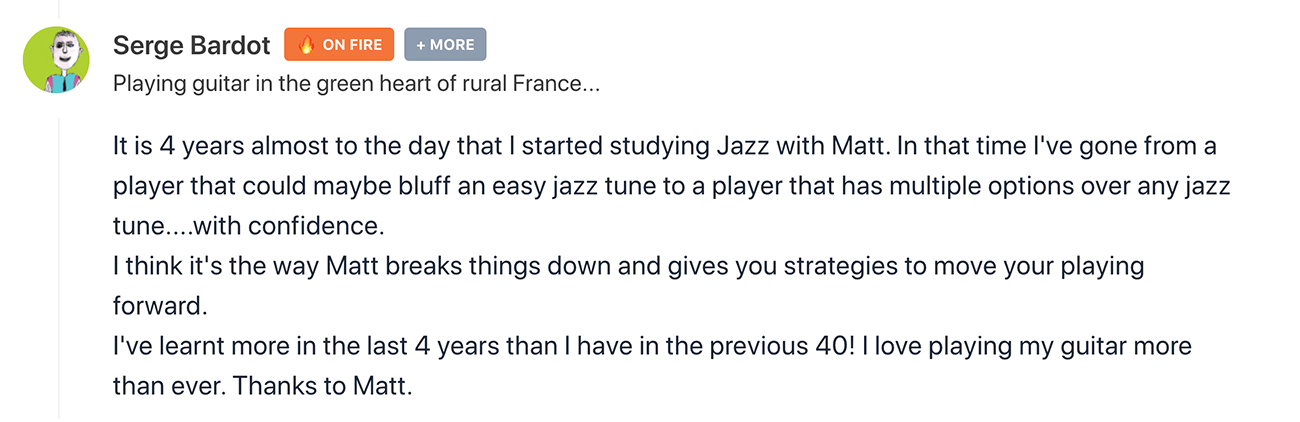Click the line "I think it's the way Matt breaks"
Screen dimensions: 1300x422
628,267
